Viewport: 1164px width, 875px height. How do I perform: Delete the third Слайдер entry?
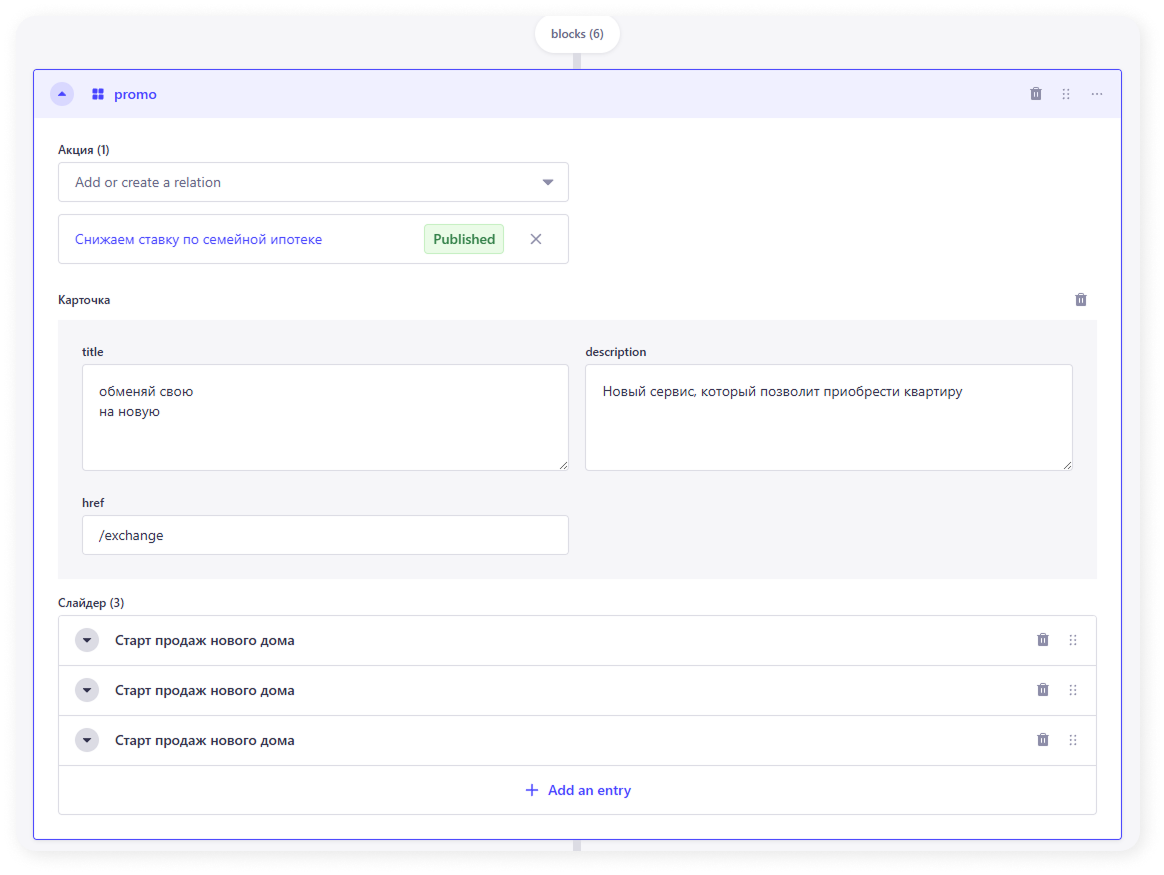click(1043, 740)
